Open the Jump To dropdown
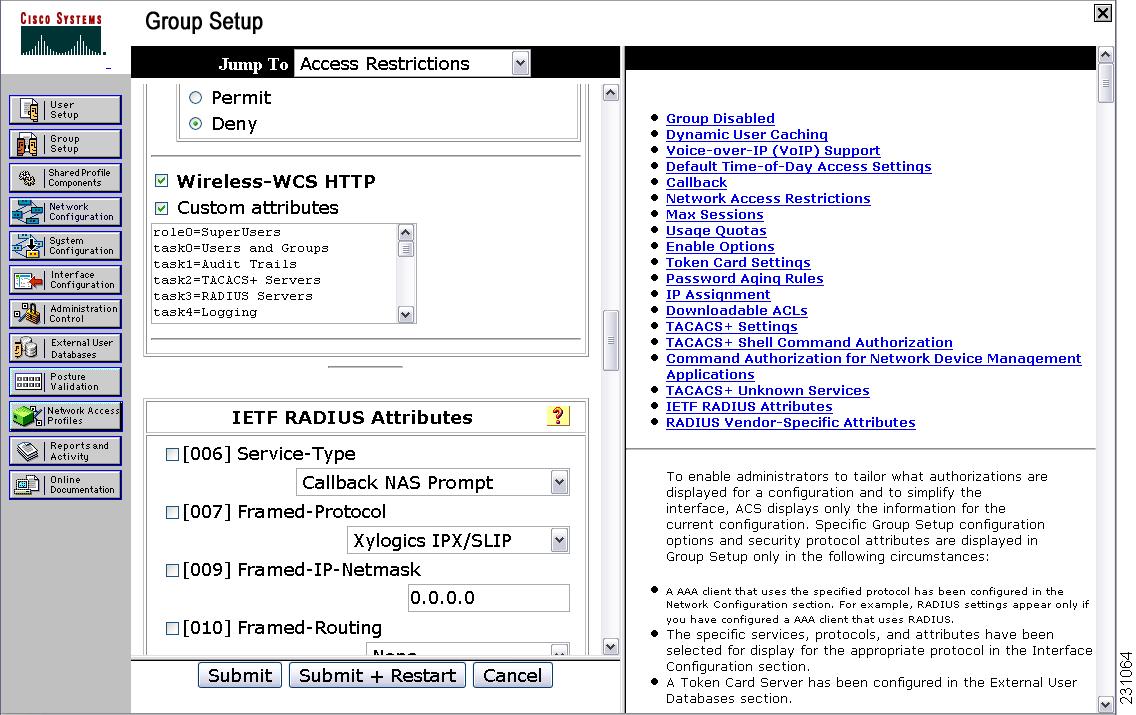This screenshot has height=715, width=1136. point(412,64)
